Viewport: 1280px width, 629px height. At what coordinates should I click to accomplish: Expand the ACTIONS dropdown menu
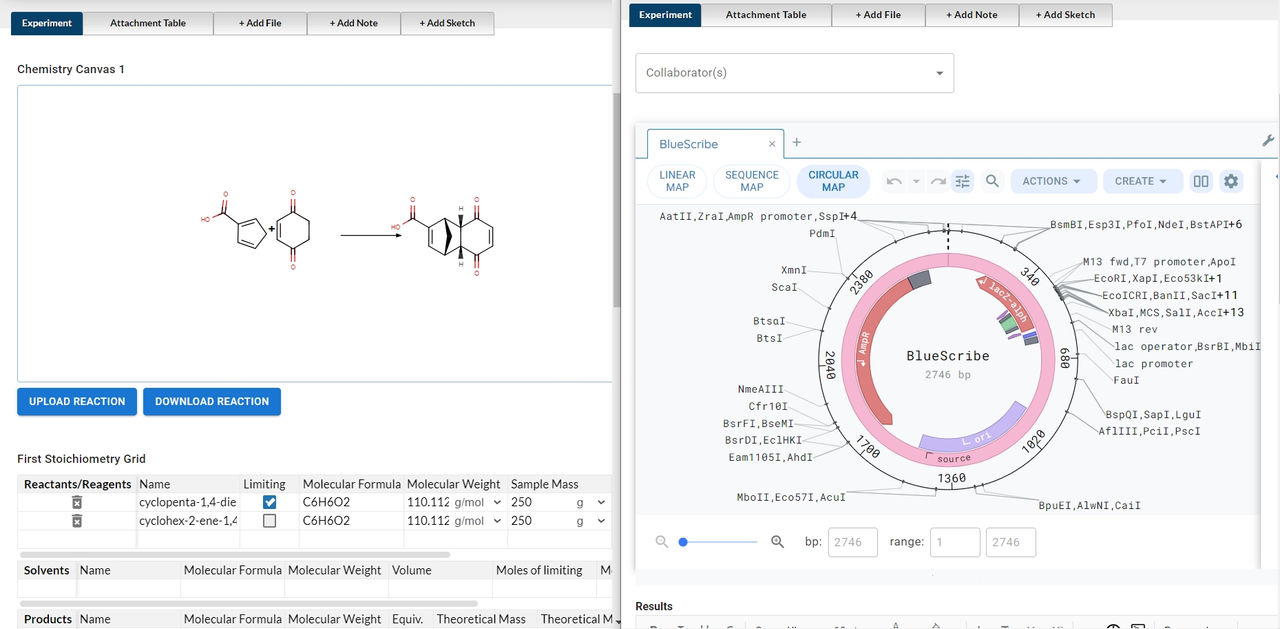(1051, 181)
